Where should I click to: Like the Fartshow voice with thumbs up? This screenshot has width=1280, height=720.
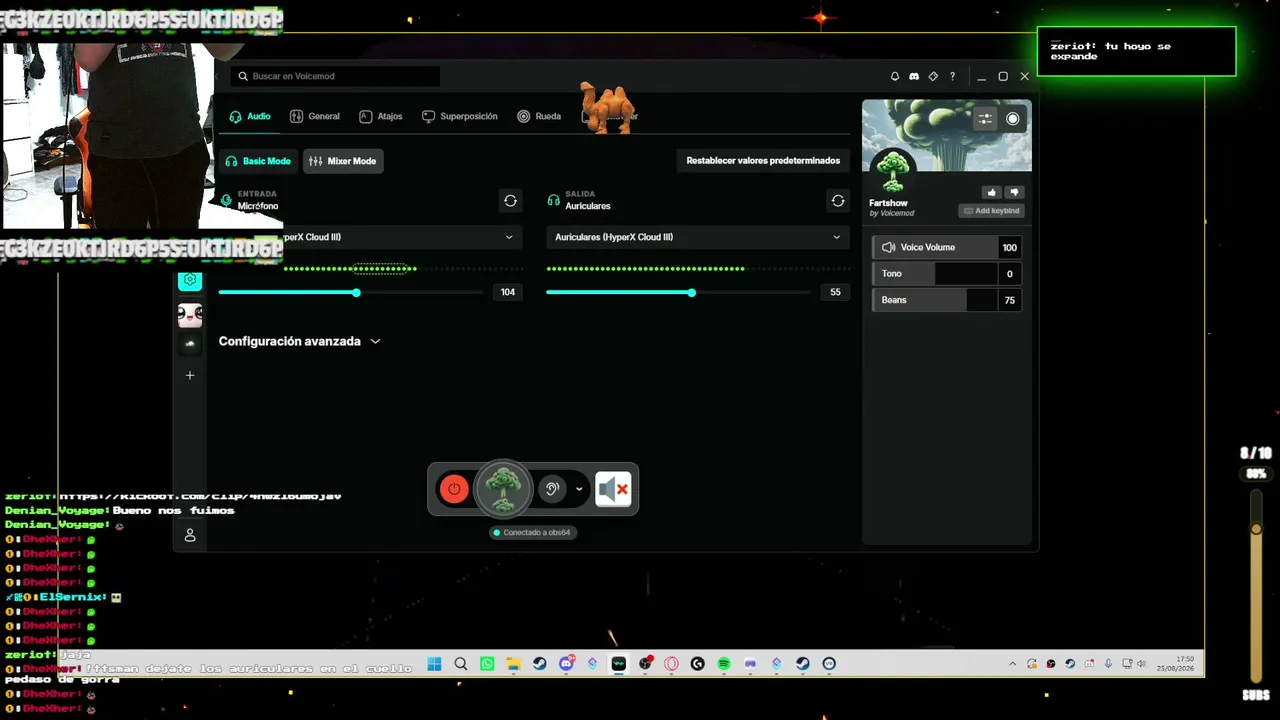[992, 192]
